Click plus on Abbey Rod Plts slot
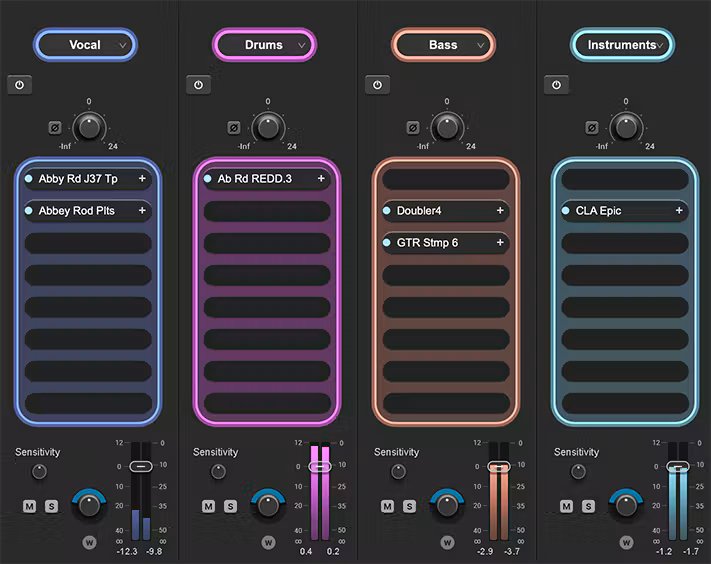711x564 pixels. click(142, 211)
